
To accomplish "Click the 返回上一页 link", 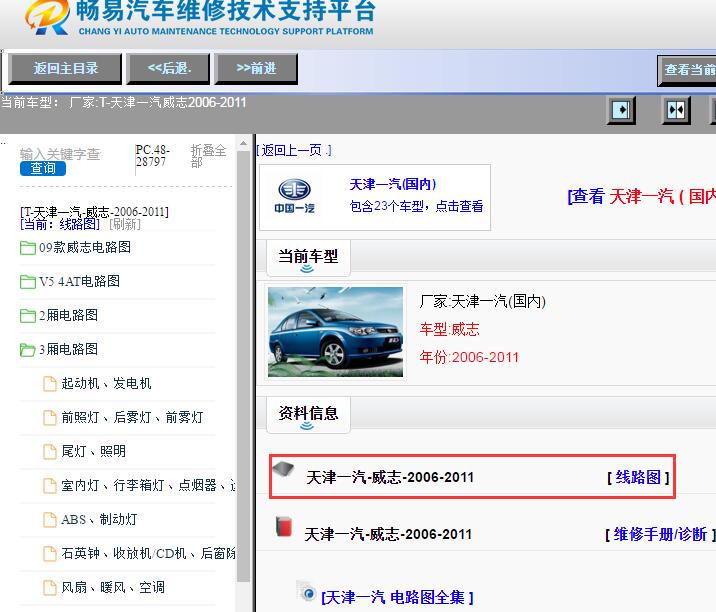I will (294, 150).
